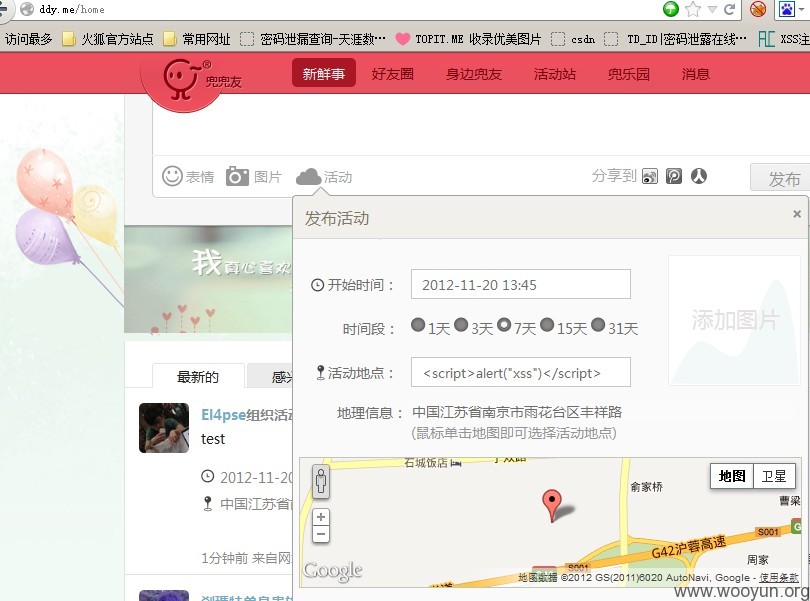
Task: Share to Weibo icon
Action: 650,177
